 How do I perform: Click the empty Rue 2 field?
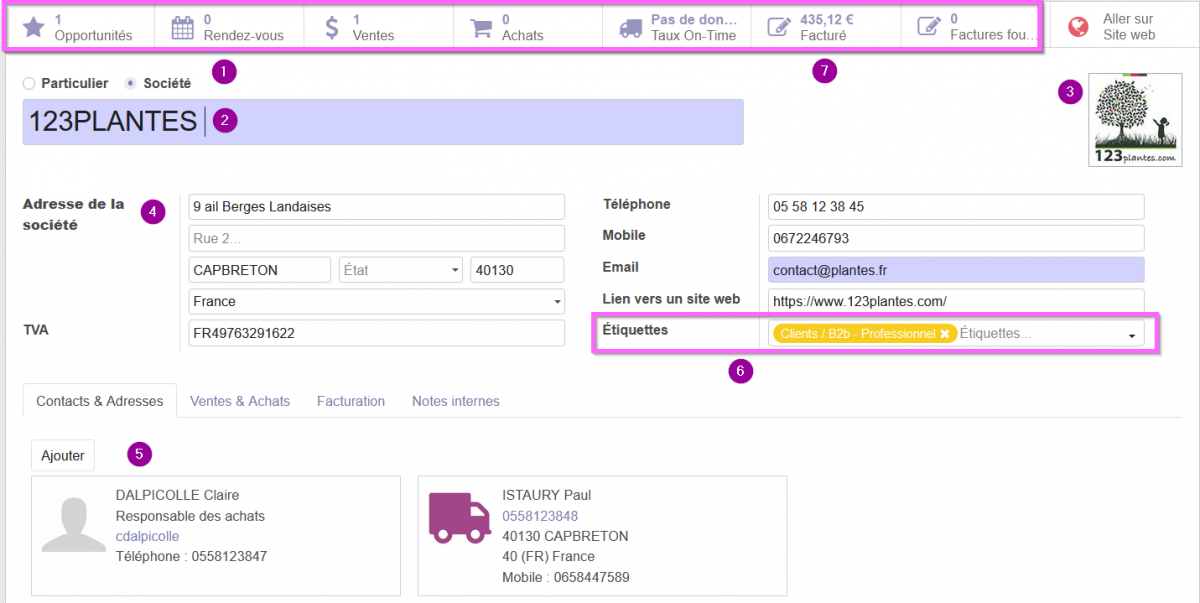377,238
